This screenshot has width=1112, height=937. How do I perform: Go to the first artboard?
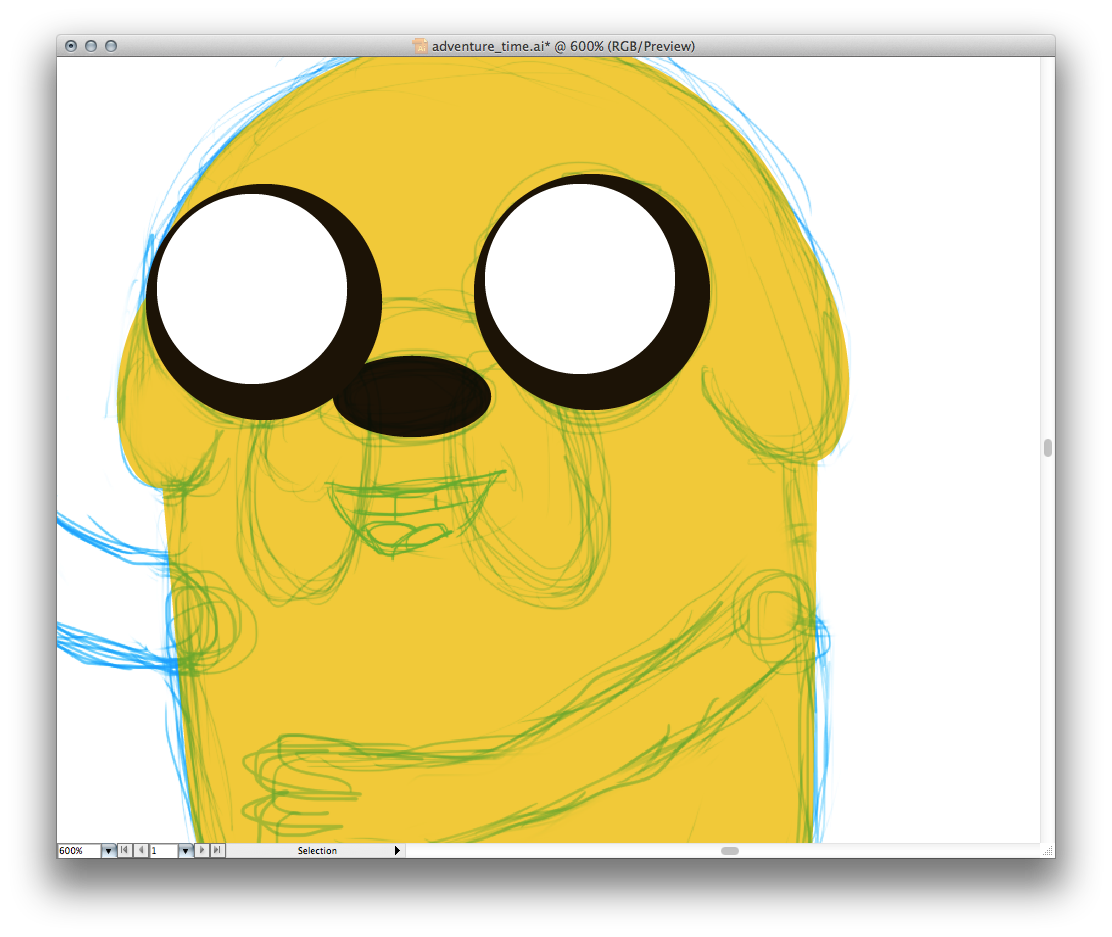click(124, 851)
